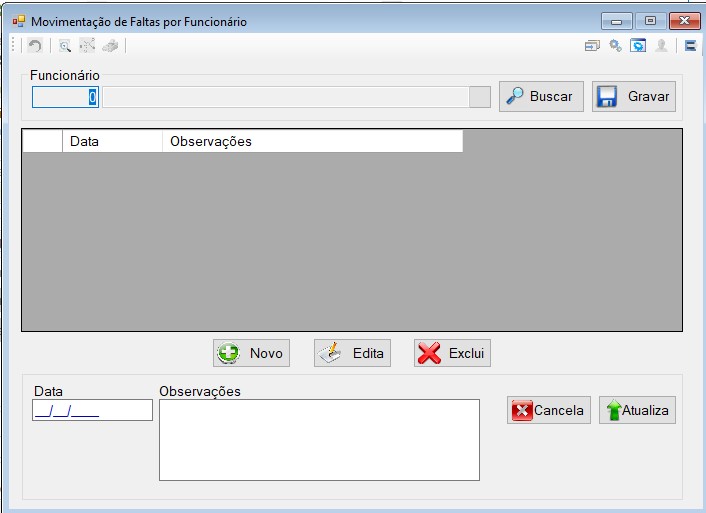The width and height of the screenshot is (706, 513).
Task: Click the Observações column header in grid
Action: point(312,141)
